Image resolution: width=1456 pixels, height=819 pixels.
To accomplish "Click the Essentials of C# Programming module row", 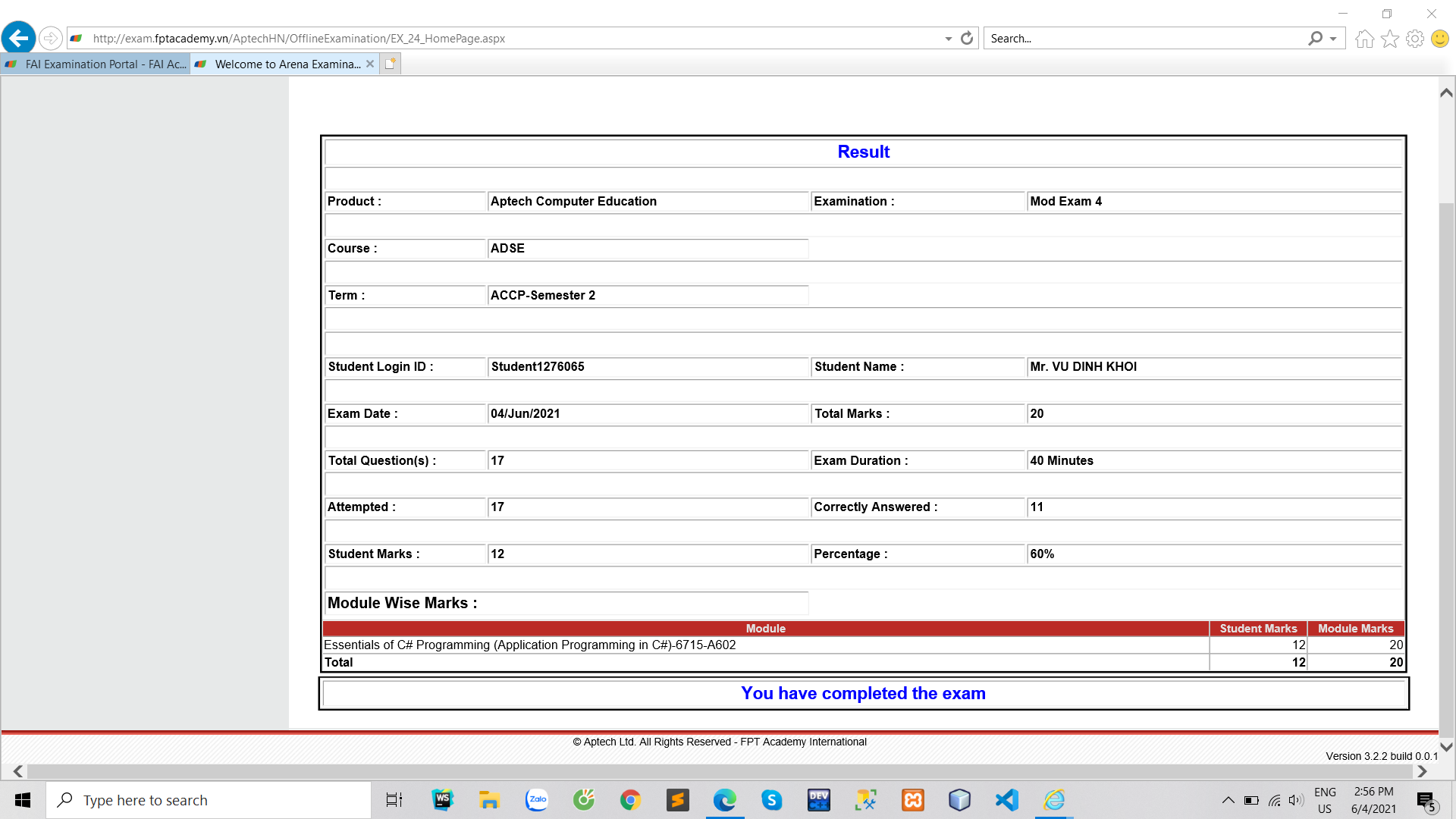I will click(863, 645).
